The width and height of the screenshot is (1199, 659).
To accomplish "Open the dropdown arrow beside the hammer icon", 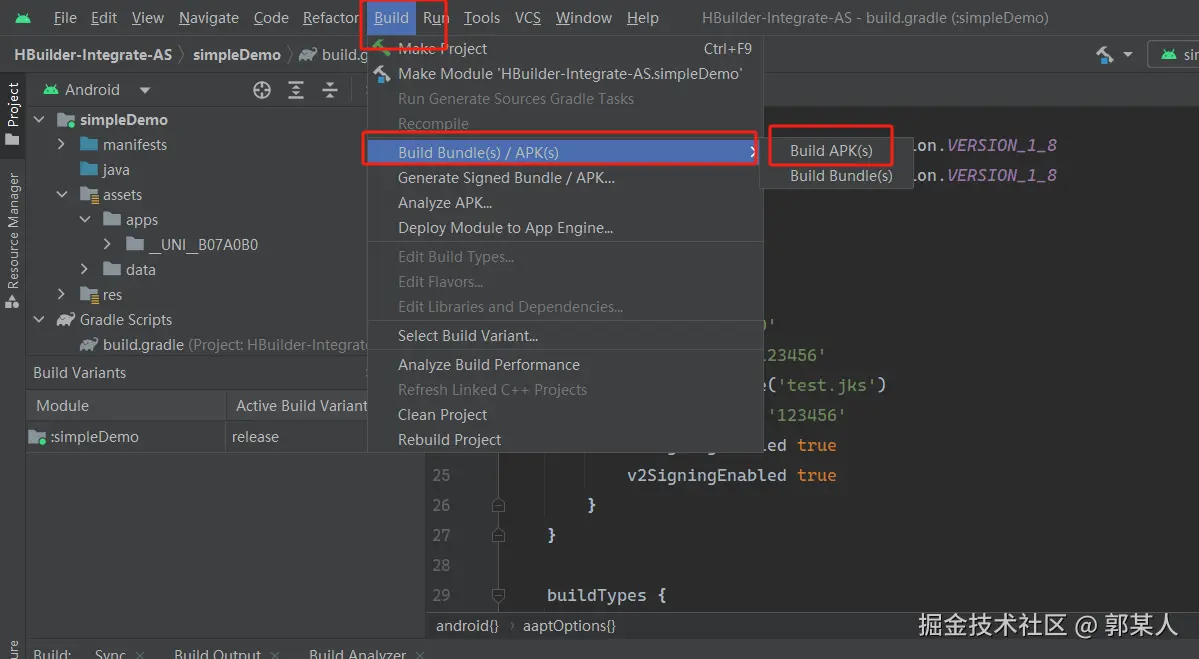I will pos(1128,54).
